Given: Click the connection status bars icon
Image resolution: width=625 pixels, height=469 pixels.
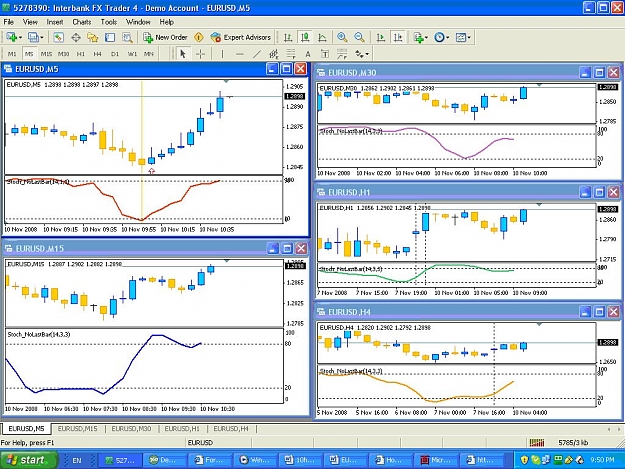Looking at the screenshot, I should coord(537,442).
